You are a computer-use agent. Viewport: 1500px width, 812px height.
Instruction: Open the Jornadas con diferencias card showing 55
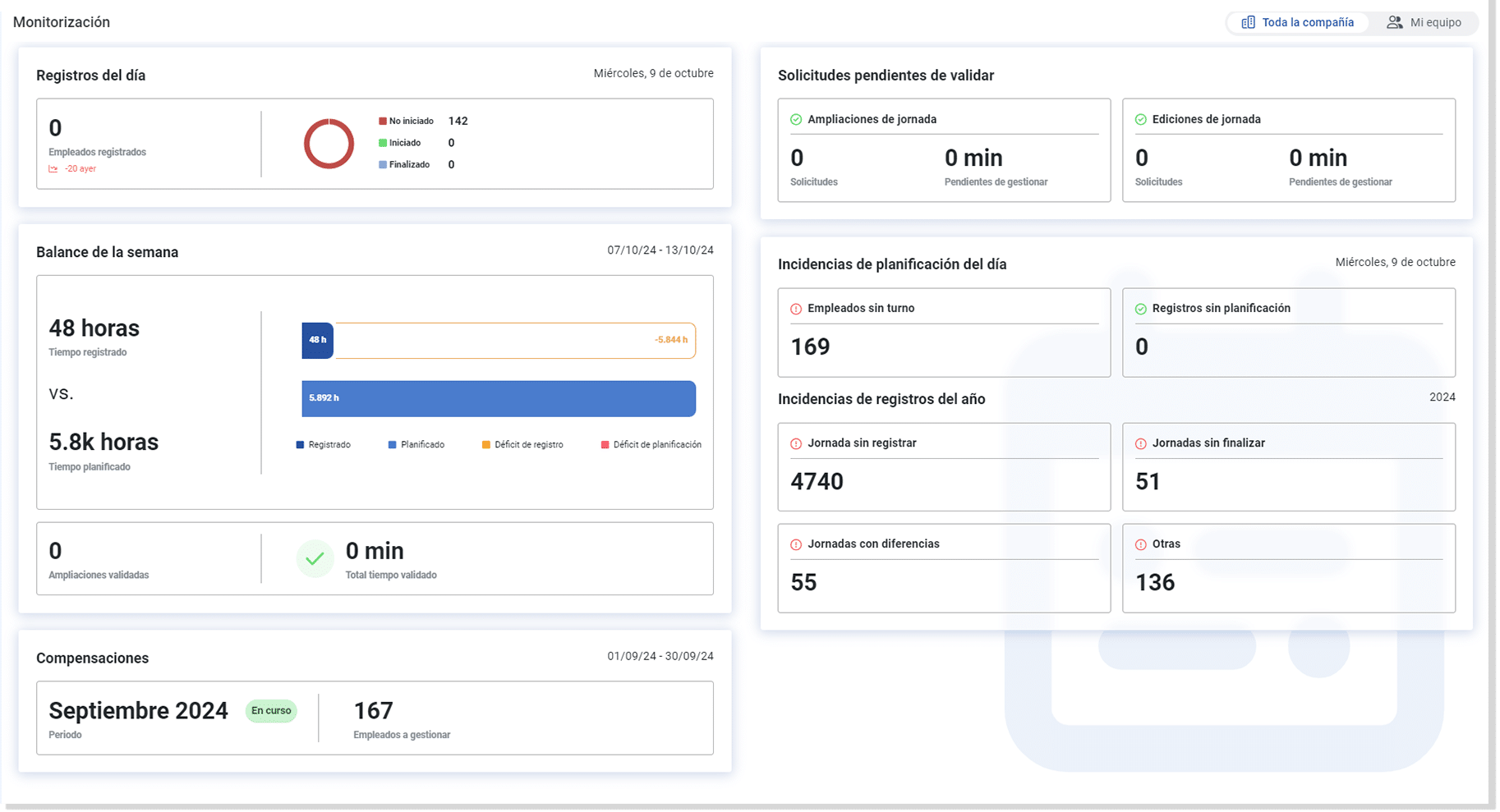944,568
